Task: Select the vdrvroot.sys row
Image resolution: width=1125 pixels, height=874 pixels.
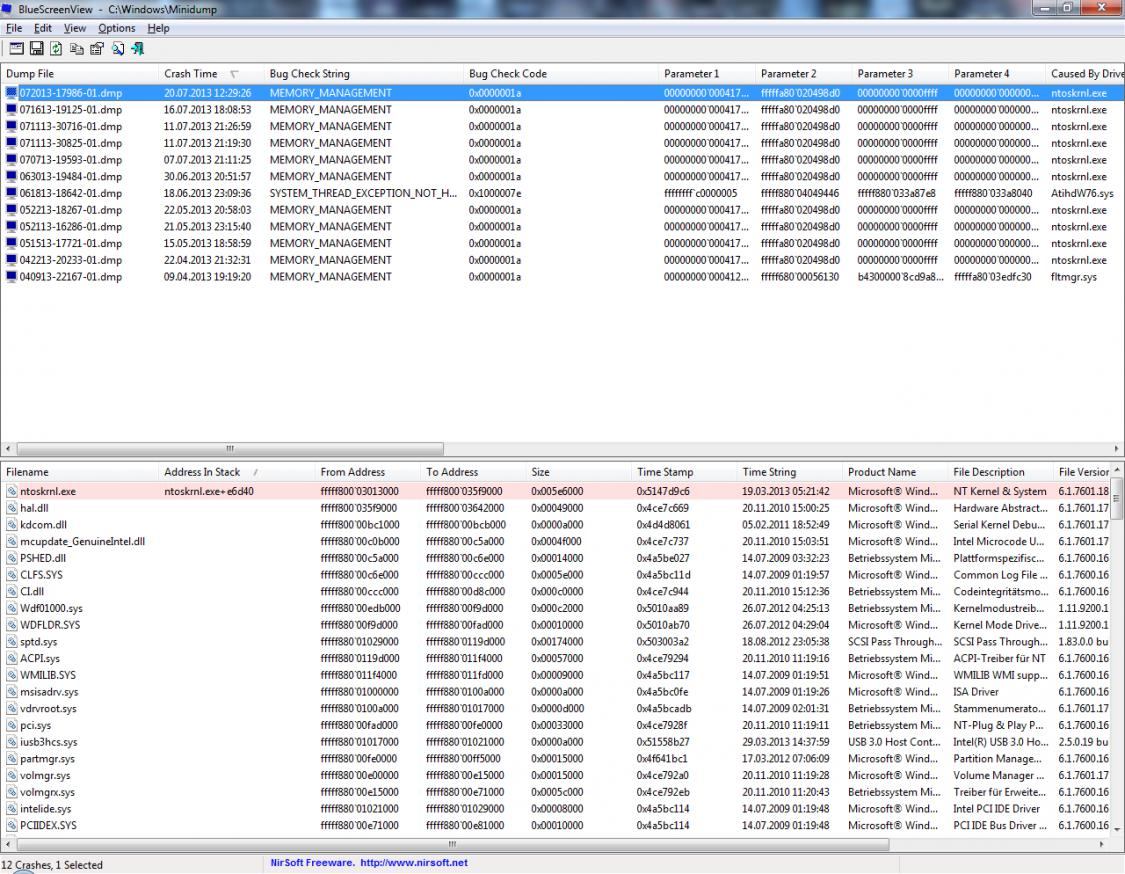Action: 556,708
